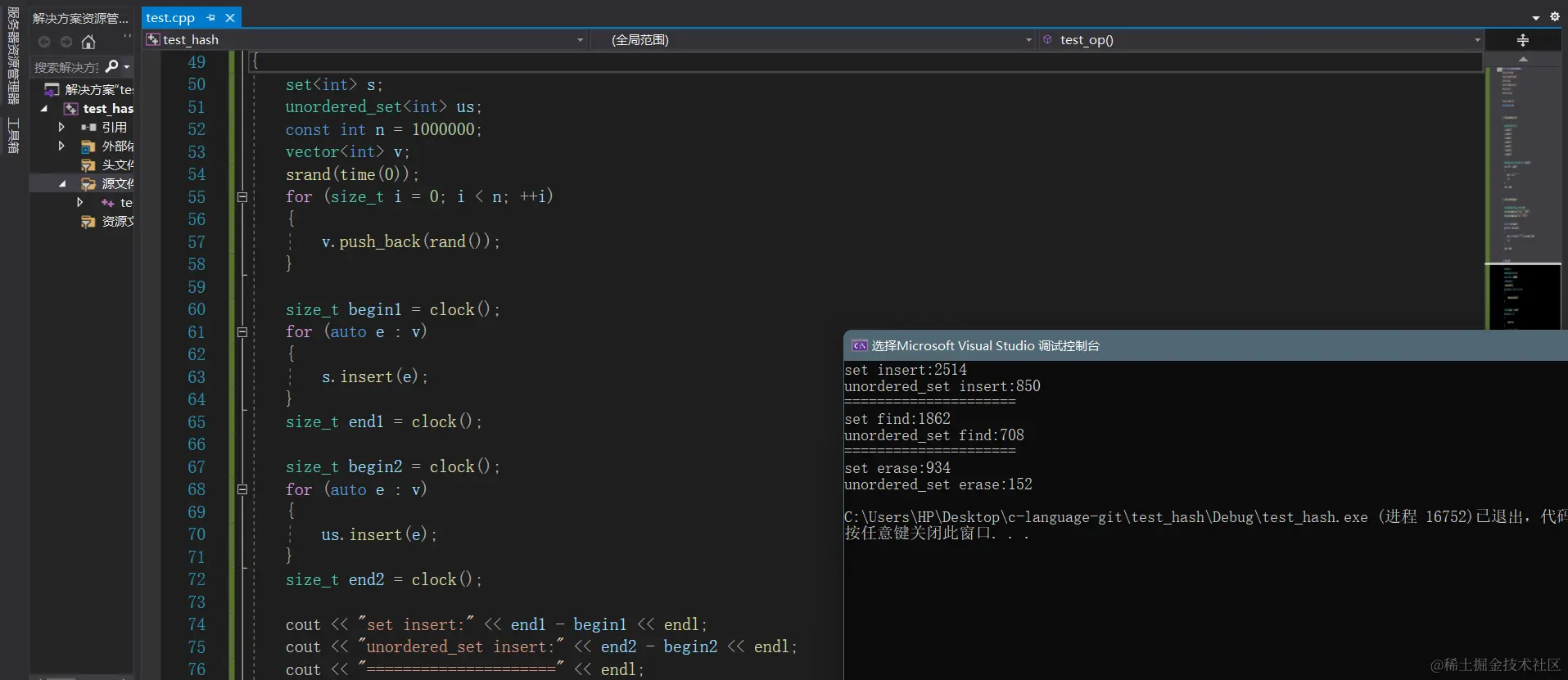Open the (全局范围) scope dropdown
This screenshot has height=680, width=1568.
click(1028, 40)
